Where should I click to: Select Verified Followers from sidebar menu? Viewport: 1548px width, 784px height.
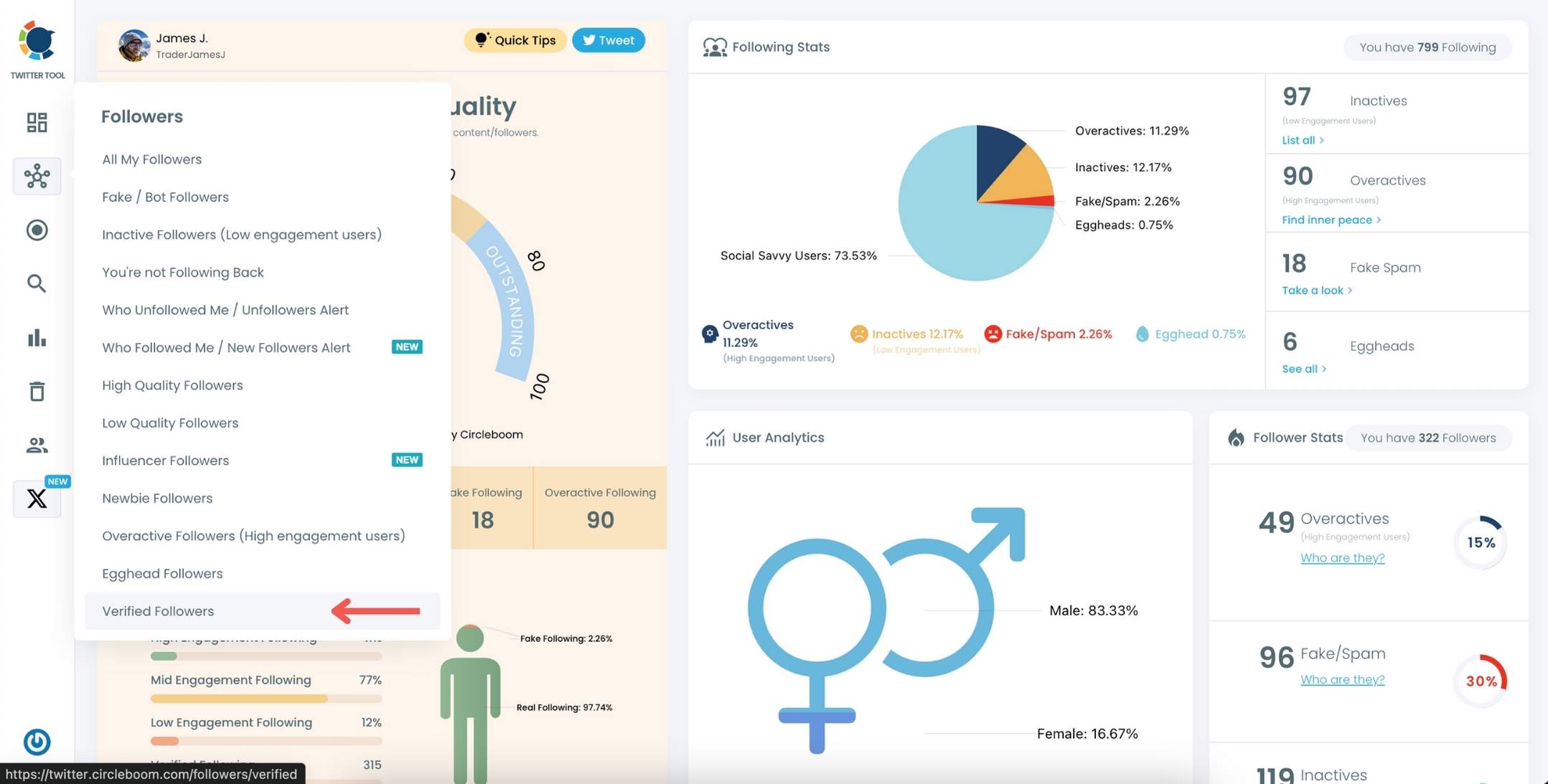(x=157, y=611)
